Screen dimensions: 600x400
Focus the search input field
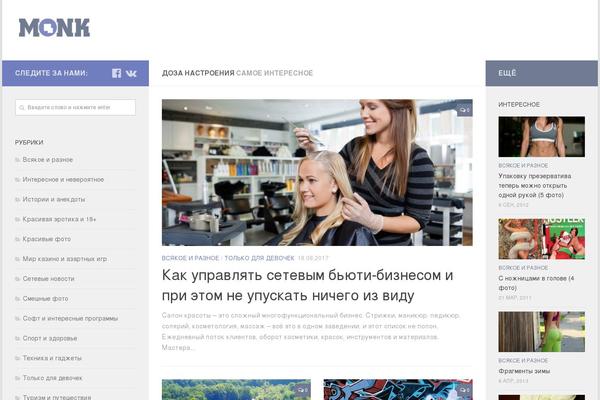[x=75, y=108]
